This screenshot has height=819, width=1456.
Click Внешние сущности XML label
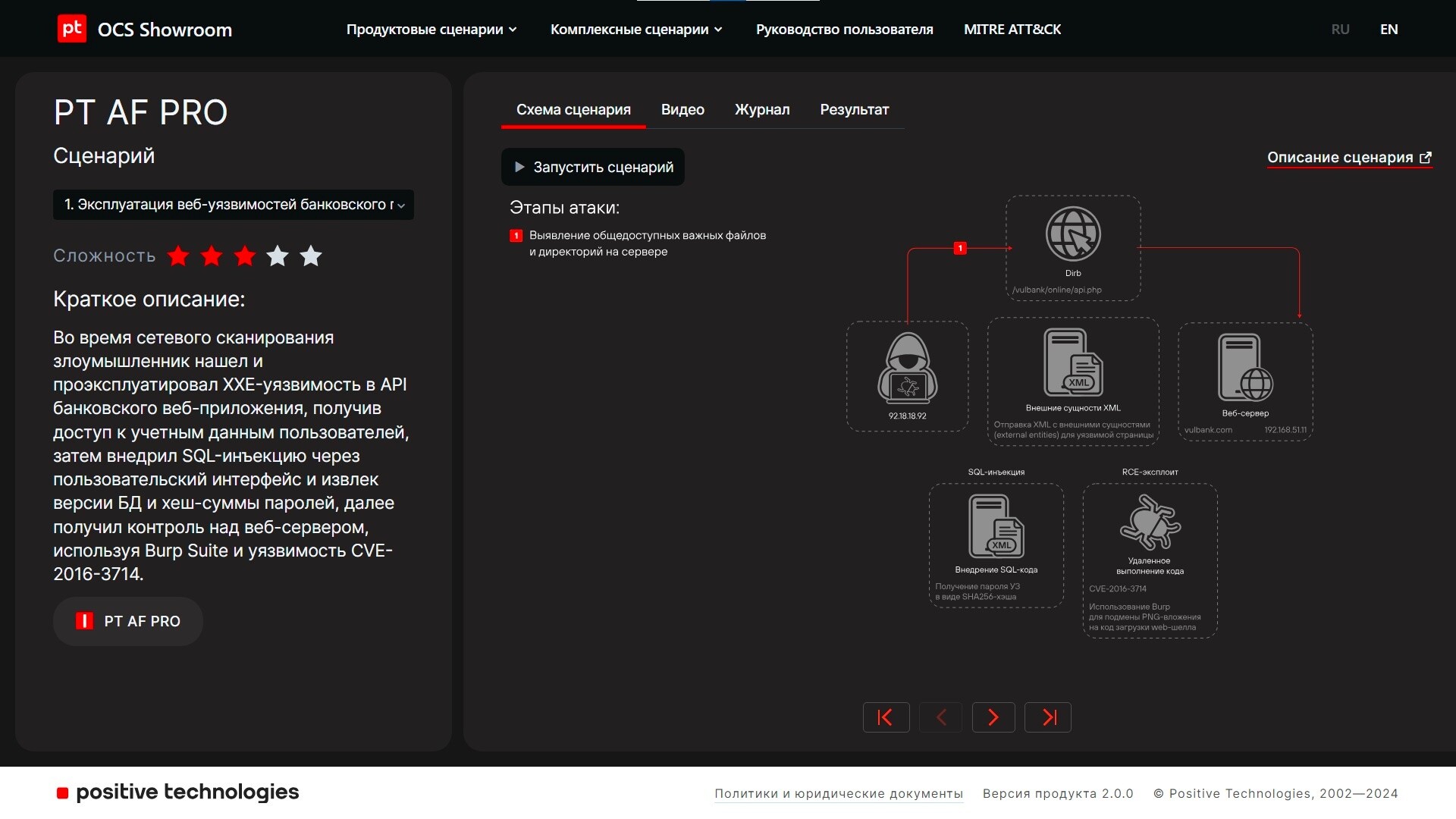1073,408
